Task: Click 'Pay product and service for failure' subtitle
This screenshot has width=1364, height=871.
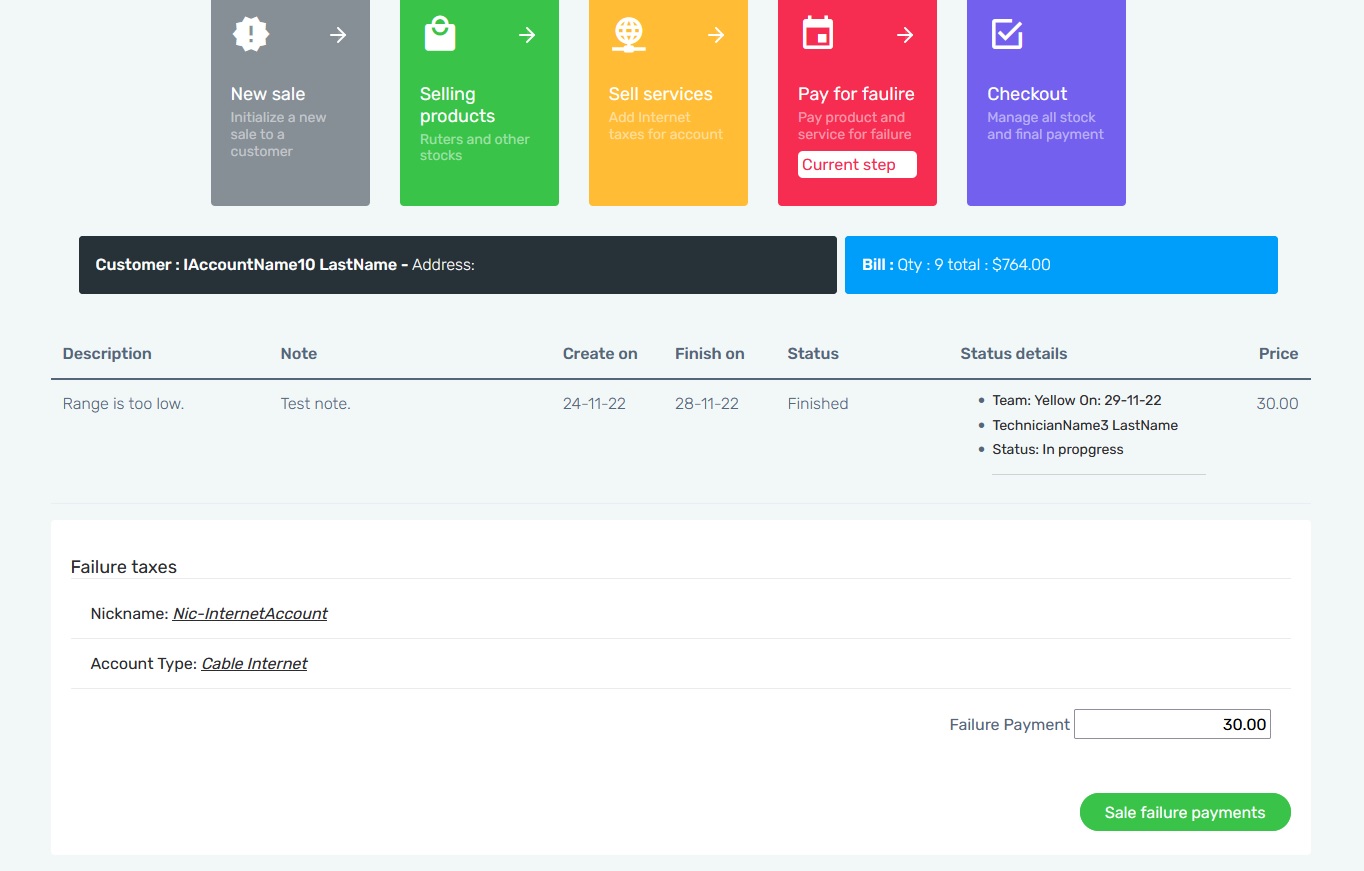Action: tap(855, 126)
